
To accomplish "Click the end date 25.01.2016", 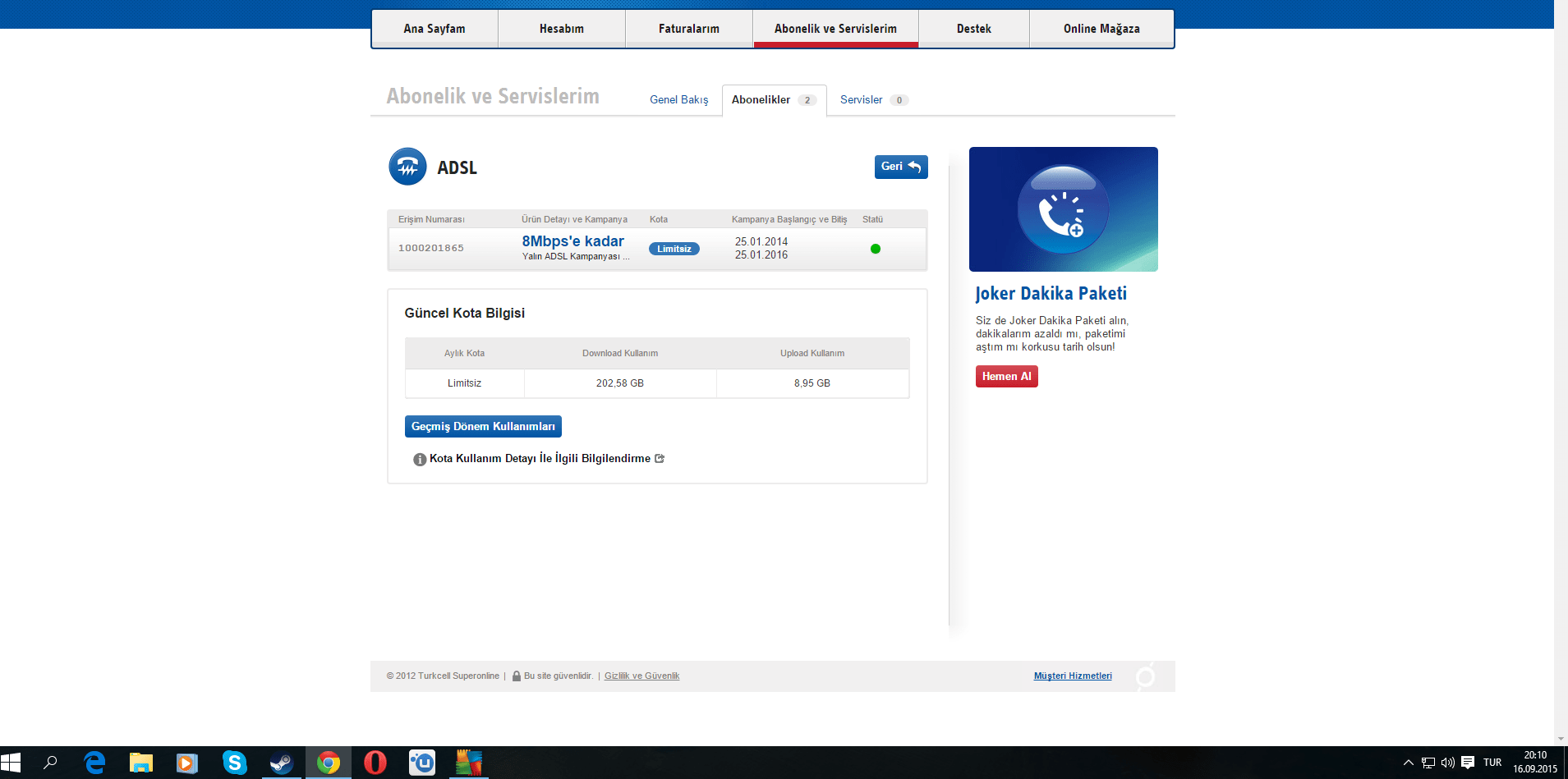I will click(x=761, y=254).
